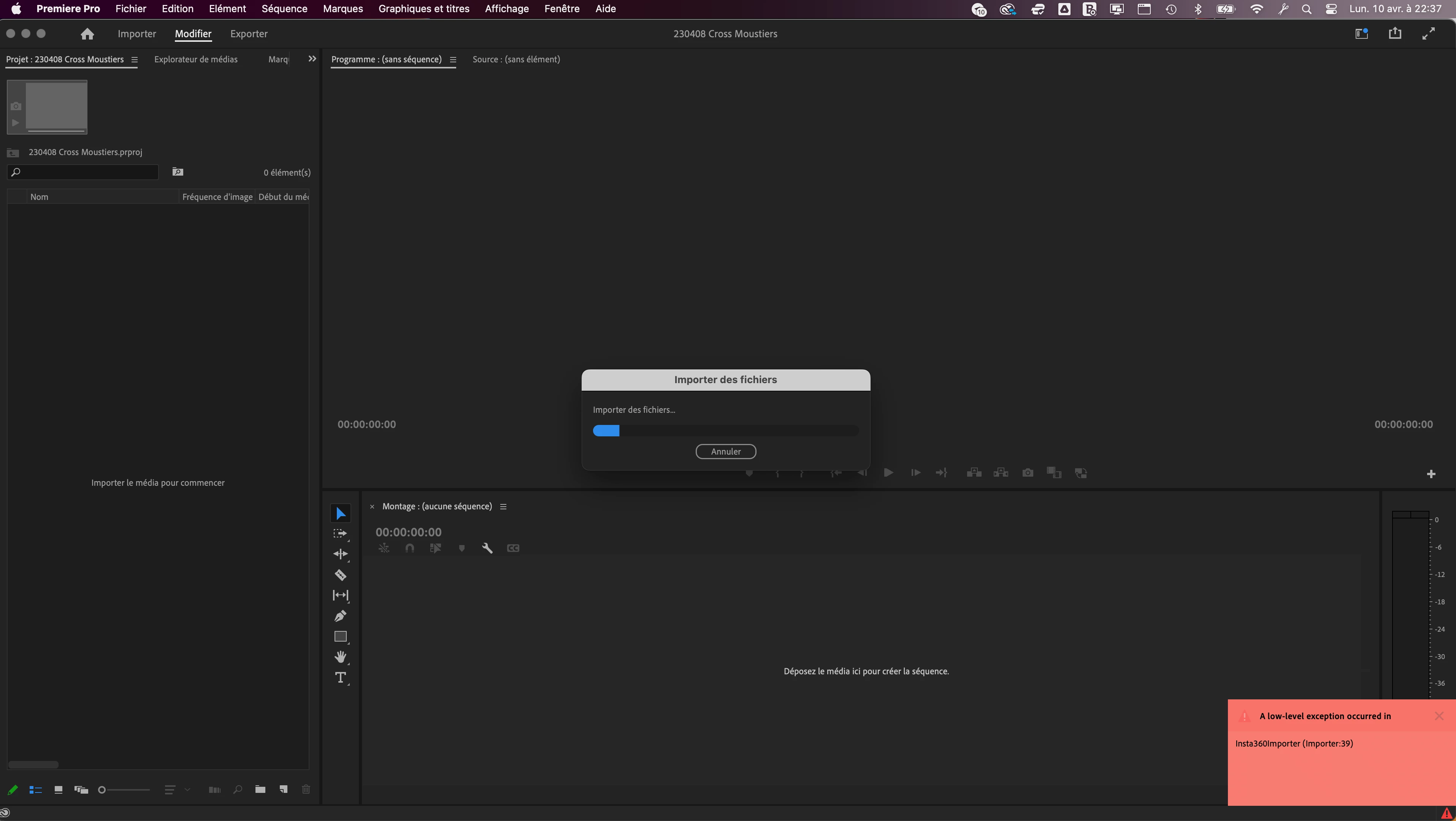
Task: Toggle project writable green pencil
Action: point(13,790)
